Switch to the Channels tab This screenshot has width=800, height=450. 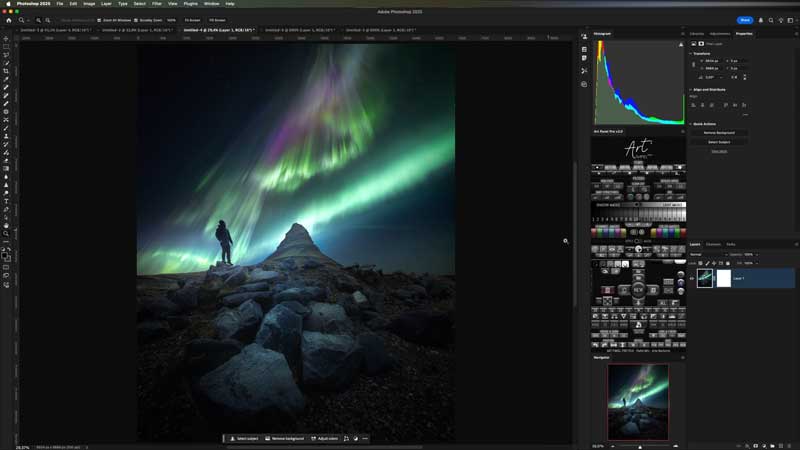tap(713, 244)
